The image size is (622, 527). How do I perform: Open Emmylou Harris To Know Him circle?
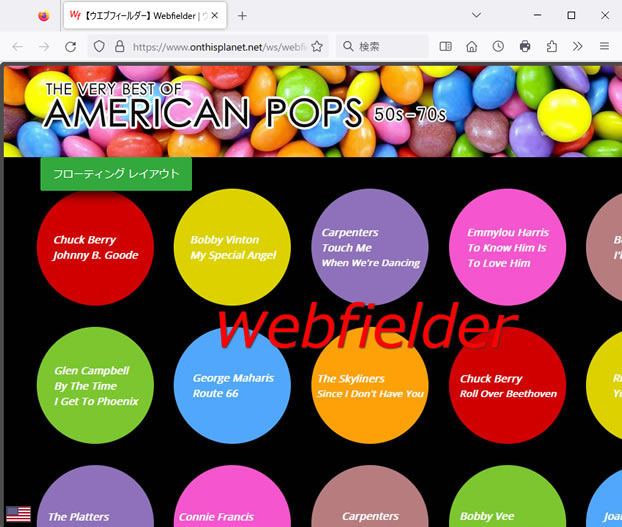point(507,247)
